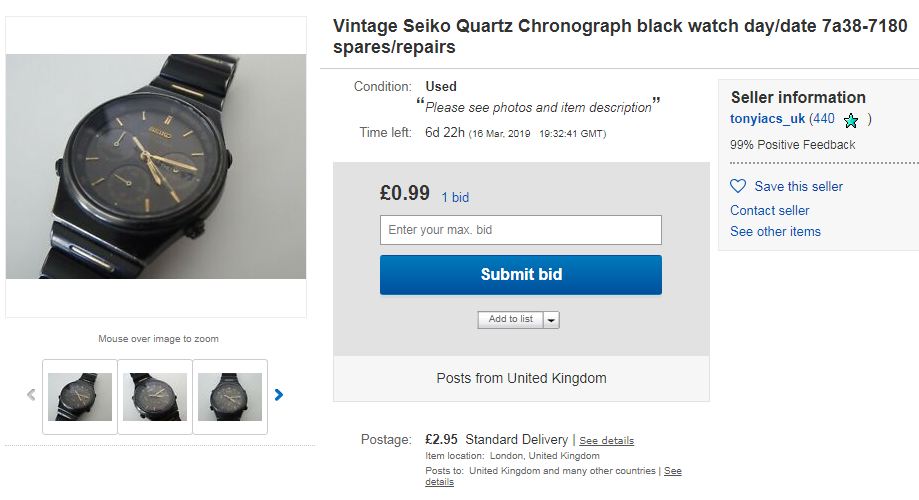Open seller profile tonyiacs_uk

tap(767, 119)
